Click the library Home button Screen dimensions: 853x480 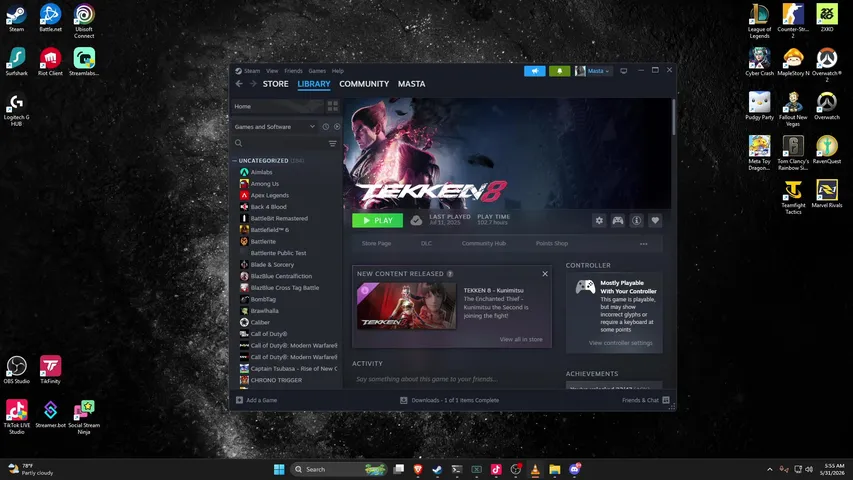point(277,107)
